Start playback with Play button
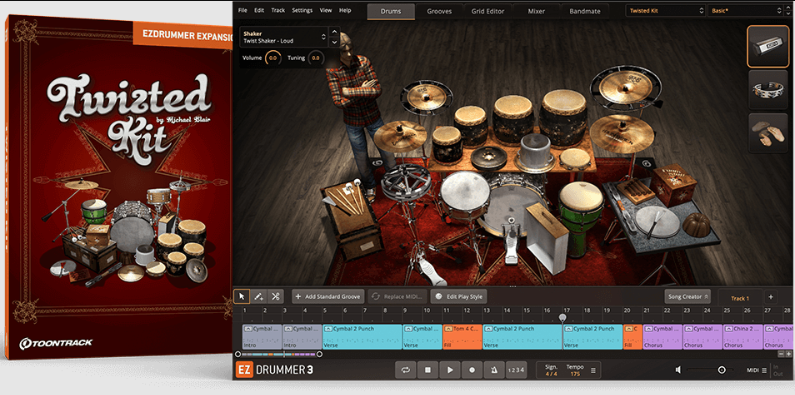Screen dimensions: 795x395 coord(450,370)
